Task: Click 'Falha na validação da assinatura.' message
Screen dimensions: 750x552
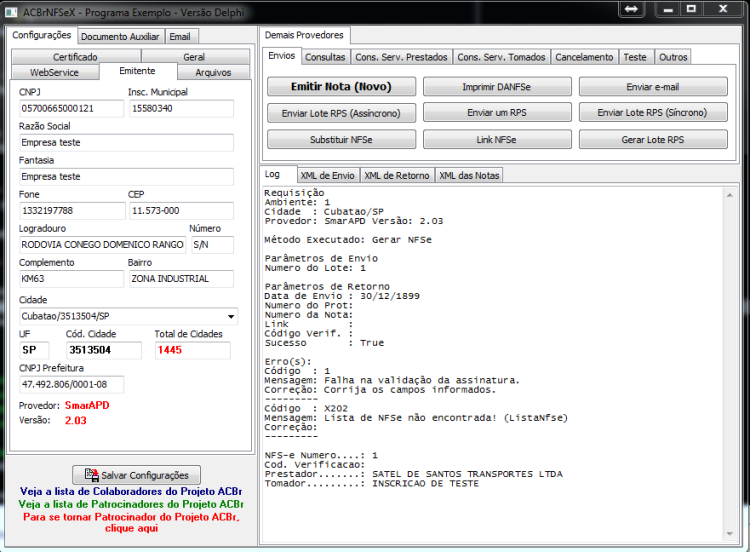Action: pyautogui.click(x=421, y=380)
